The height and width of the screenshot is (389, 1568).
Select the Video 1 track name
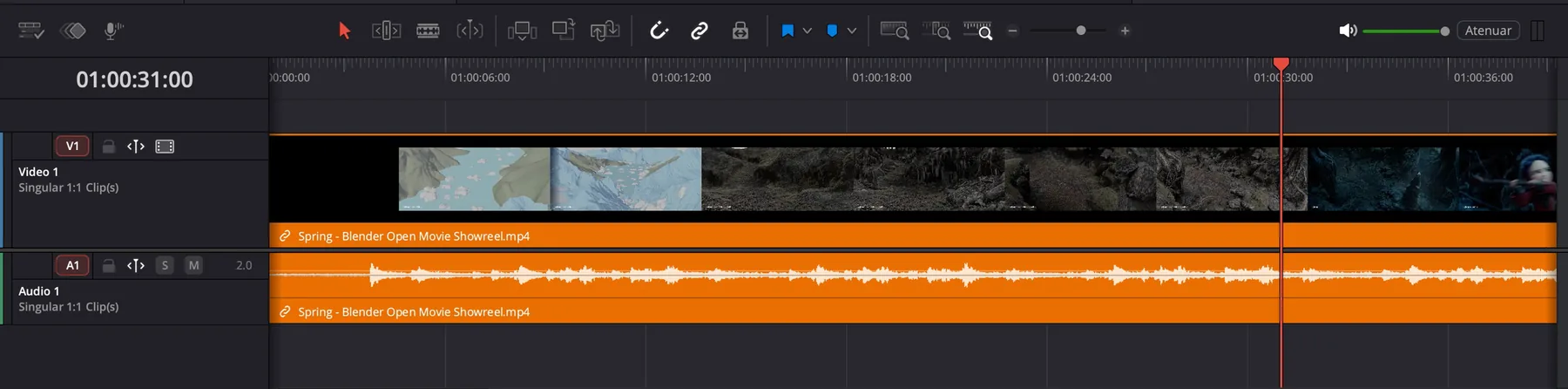pos(38,172)
